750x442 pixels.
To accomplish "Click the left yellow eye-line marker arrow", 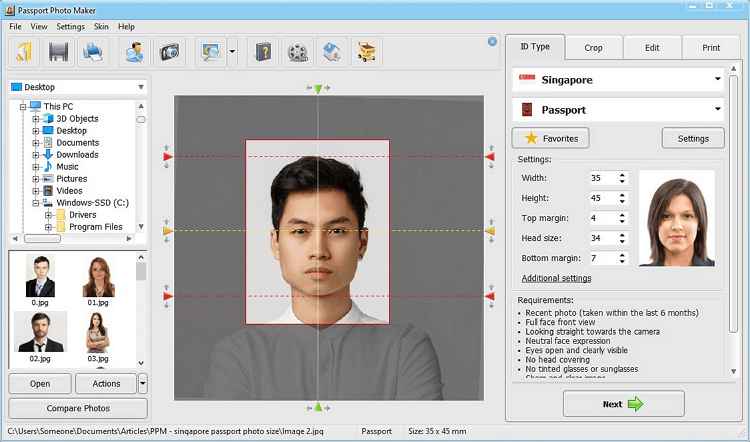I will 167,231.
